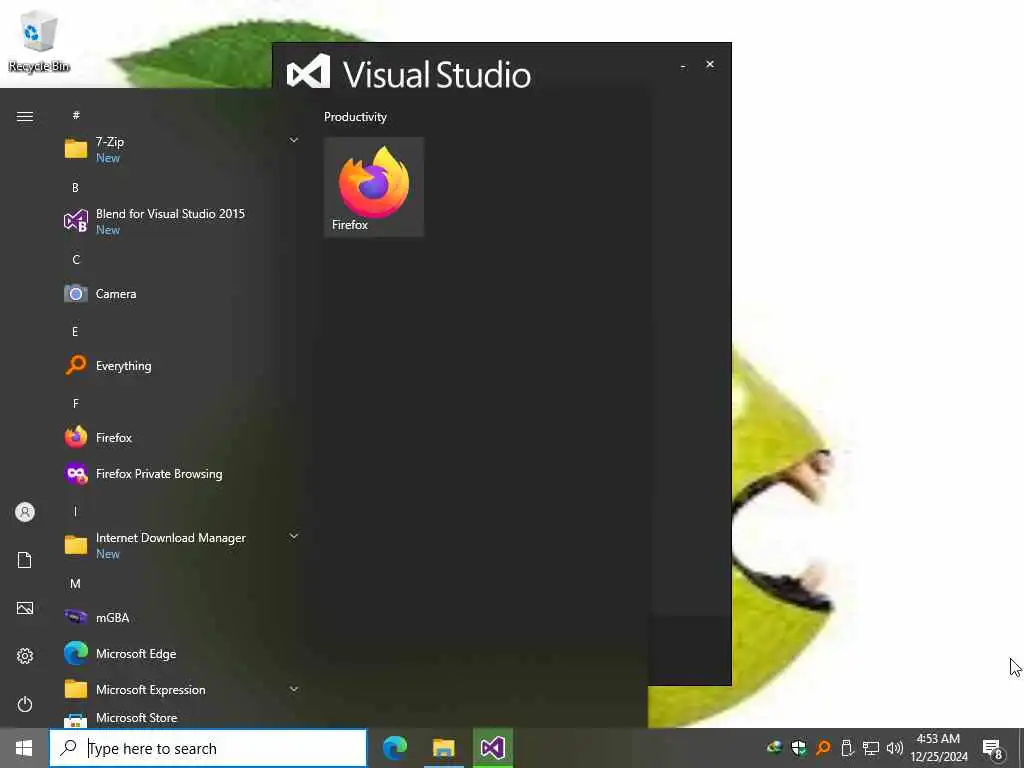Click the taskbar search box
This screenshot has height=768, width=1024.
[x=208, y=748]
